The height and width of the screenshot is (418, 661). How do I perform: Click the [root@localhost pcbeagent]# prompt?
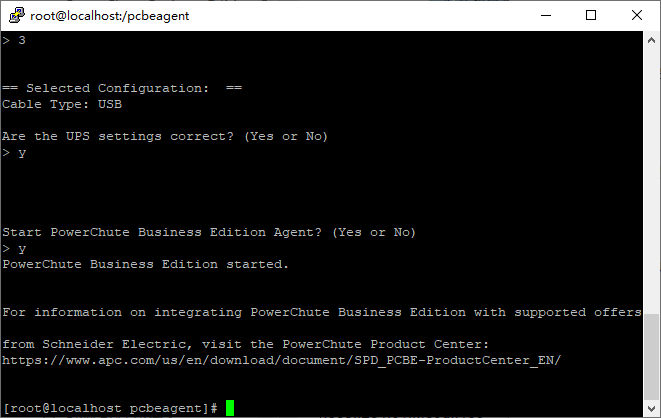pos(110,408)
